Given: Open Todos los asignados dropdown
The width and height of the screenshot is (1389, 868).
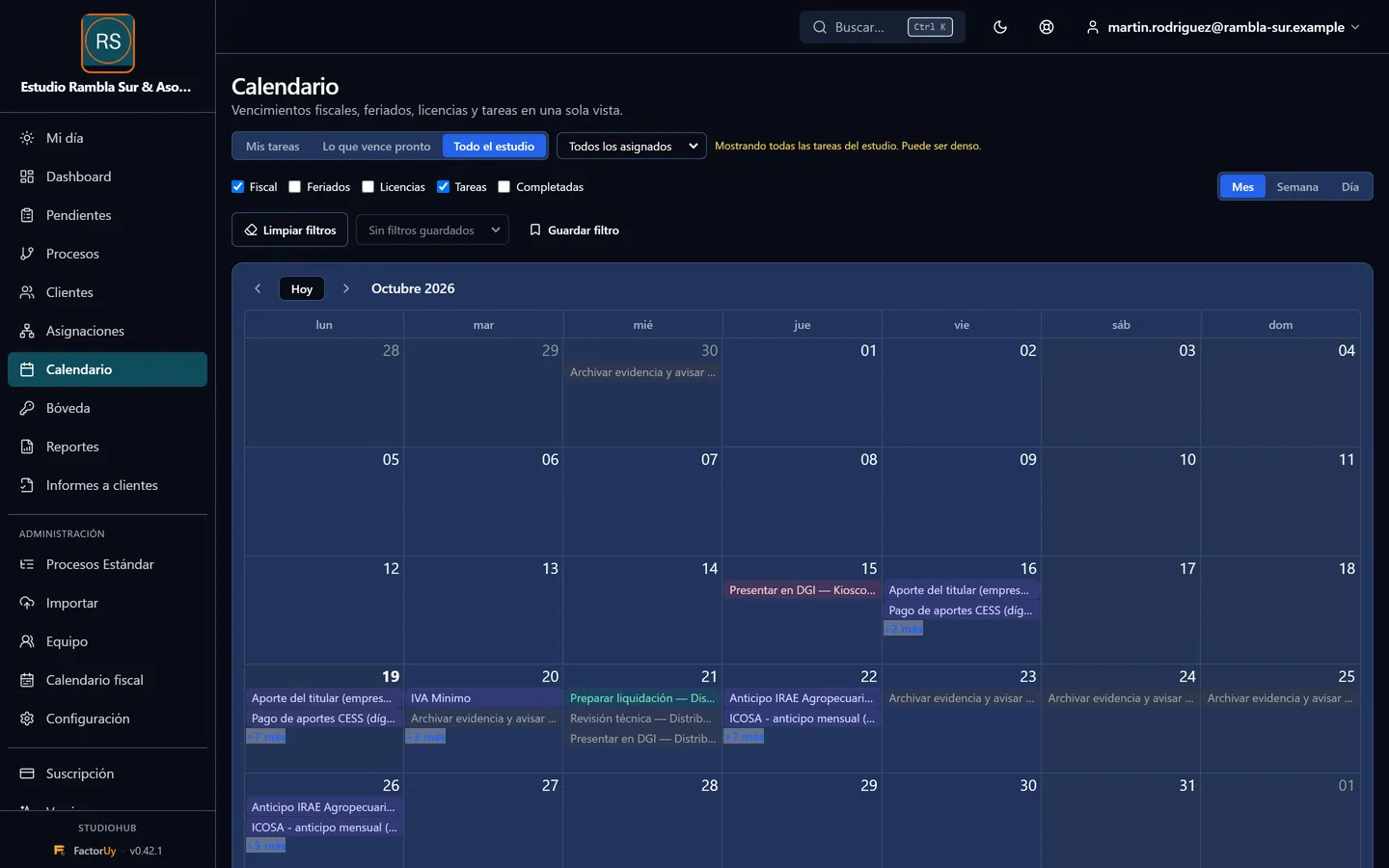Looking at the screenshot, I should tap(632, 146).
